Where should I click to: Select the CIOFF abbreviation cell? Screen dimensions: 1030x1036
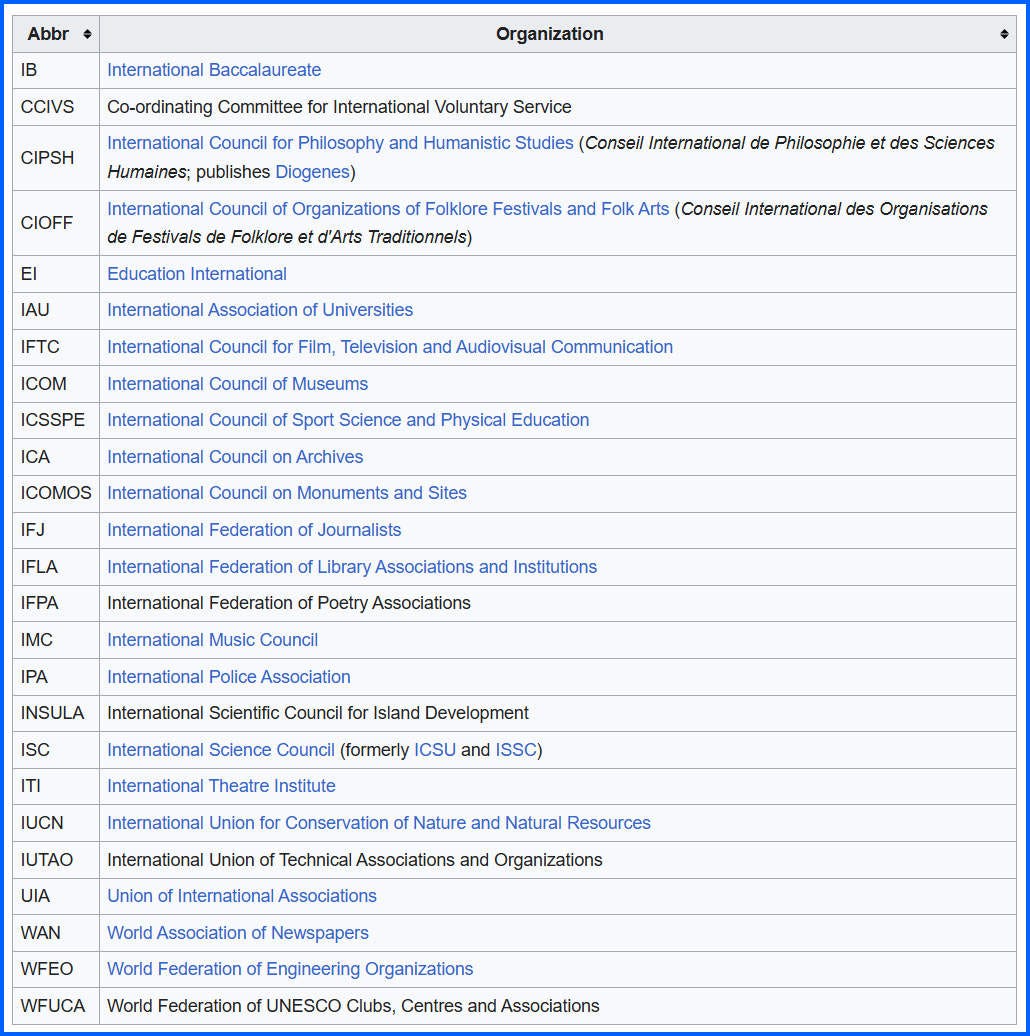[55, 223]
